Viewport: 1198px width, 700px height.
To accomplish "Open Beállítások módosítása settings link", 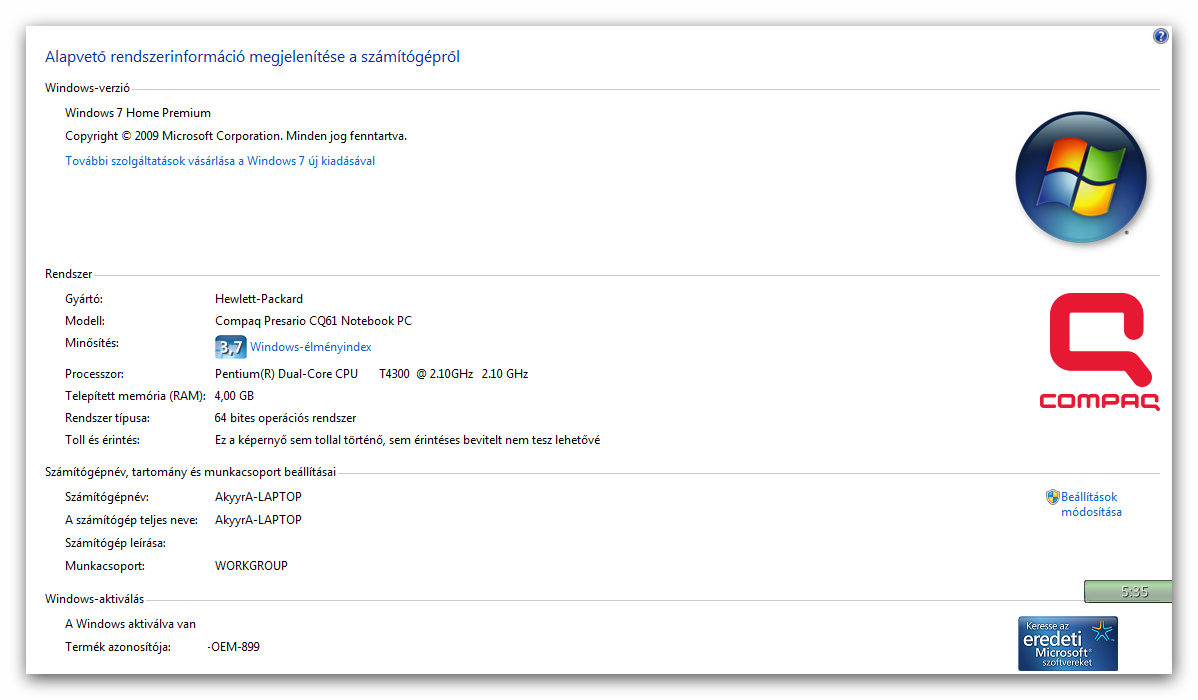I will click(x=1090, y=504).
